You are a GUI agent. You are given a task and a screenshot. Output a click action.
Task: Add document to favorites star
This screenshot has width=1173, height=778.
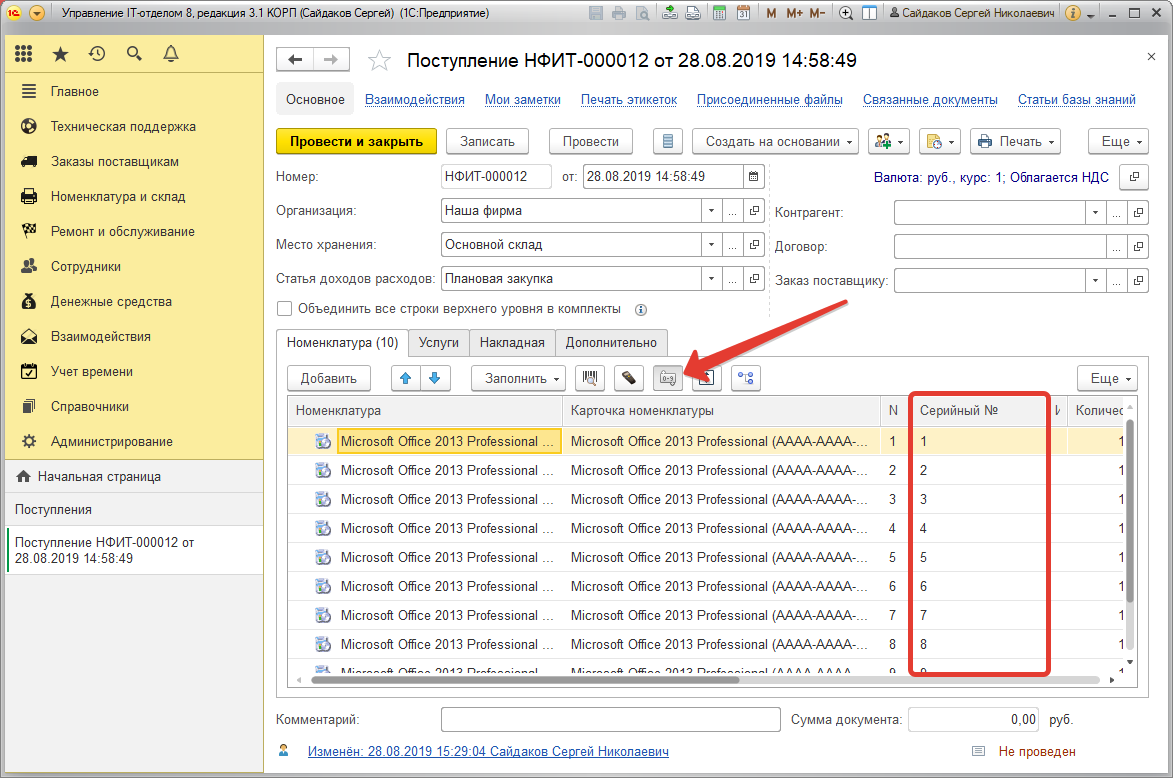click(x=379, y=61)
